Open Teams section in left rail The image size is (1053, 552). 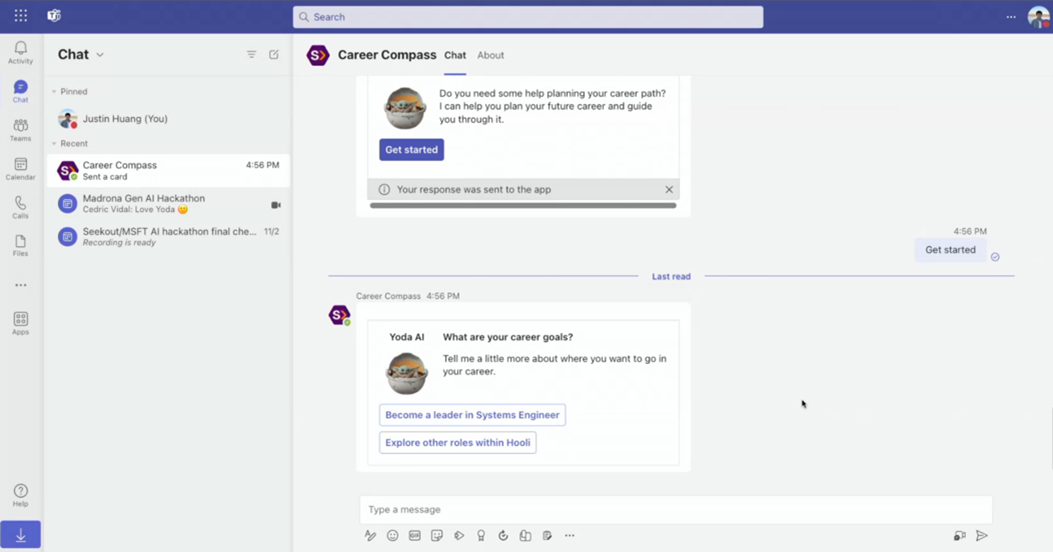coord(20,130)
